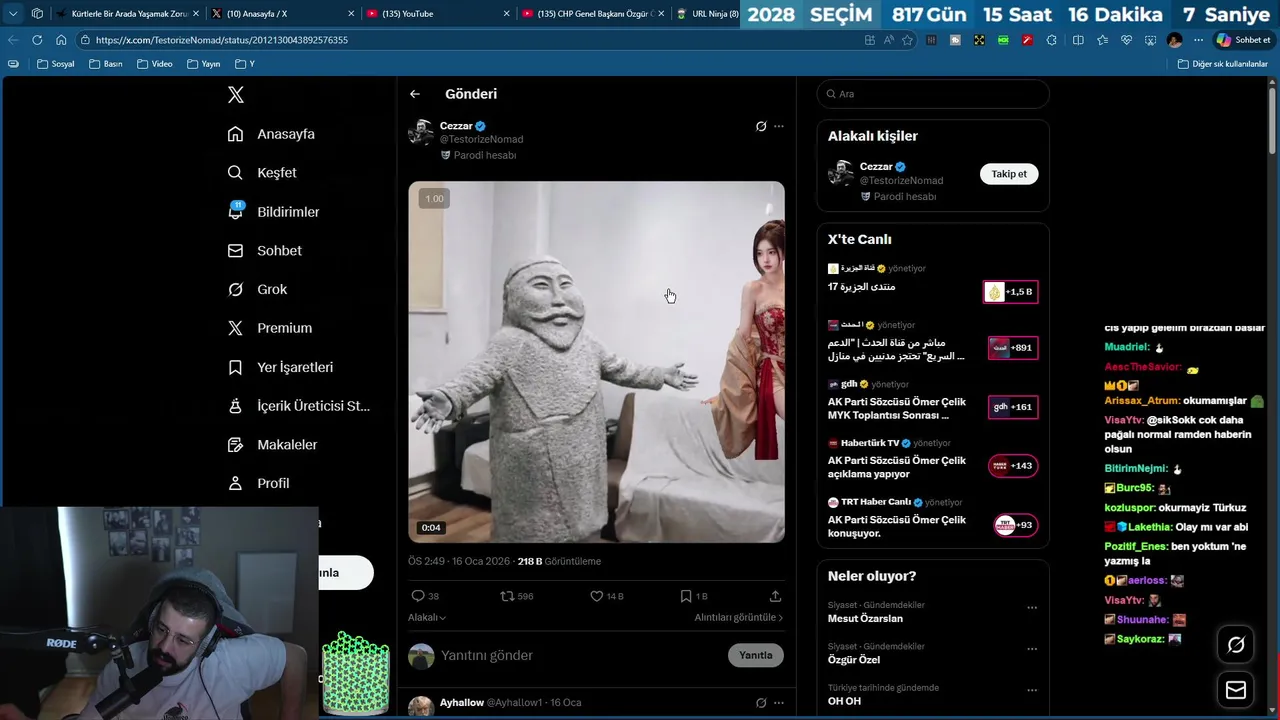1280x720 pixels.
Task: Click the Ara search box
Action: (x=933, y=94)
